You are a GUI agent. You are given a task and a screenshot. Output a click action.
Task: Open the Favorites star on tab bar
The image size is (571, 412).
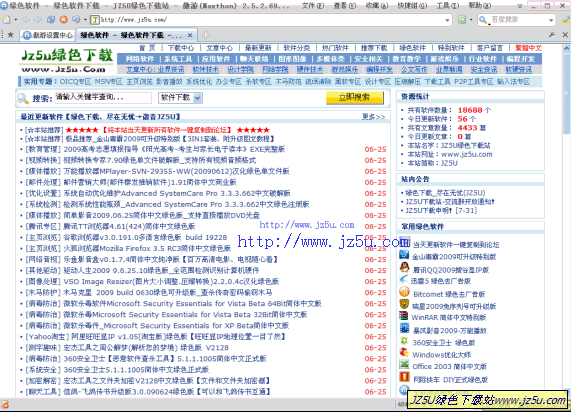click(x=11, y=35)
